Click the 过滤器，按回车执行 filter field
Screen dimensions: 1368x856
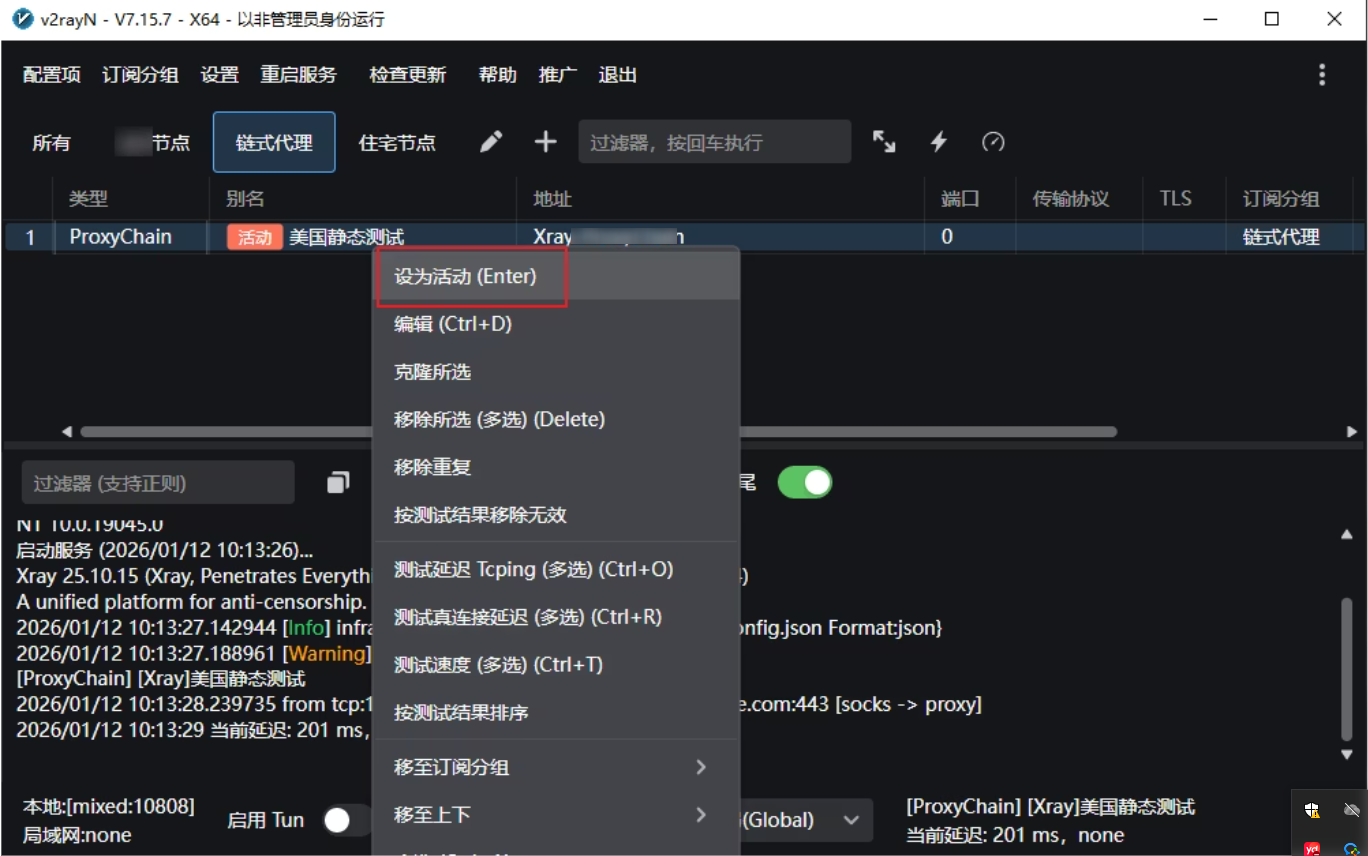714,142
